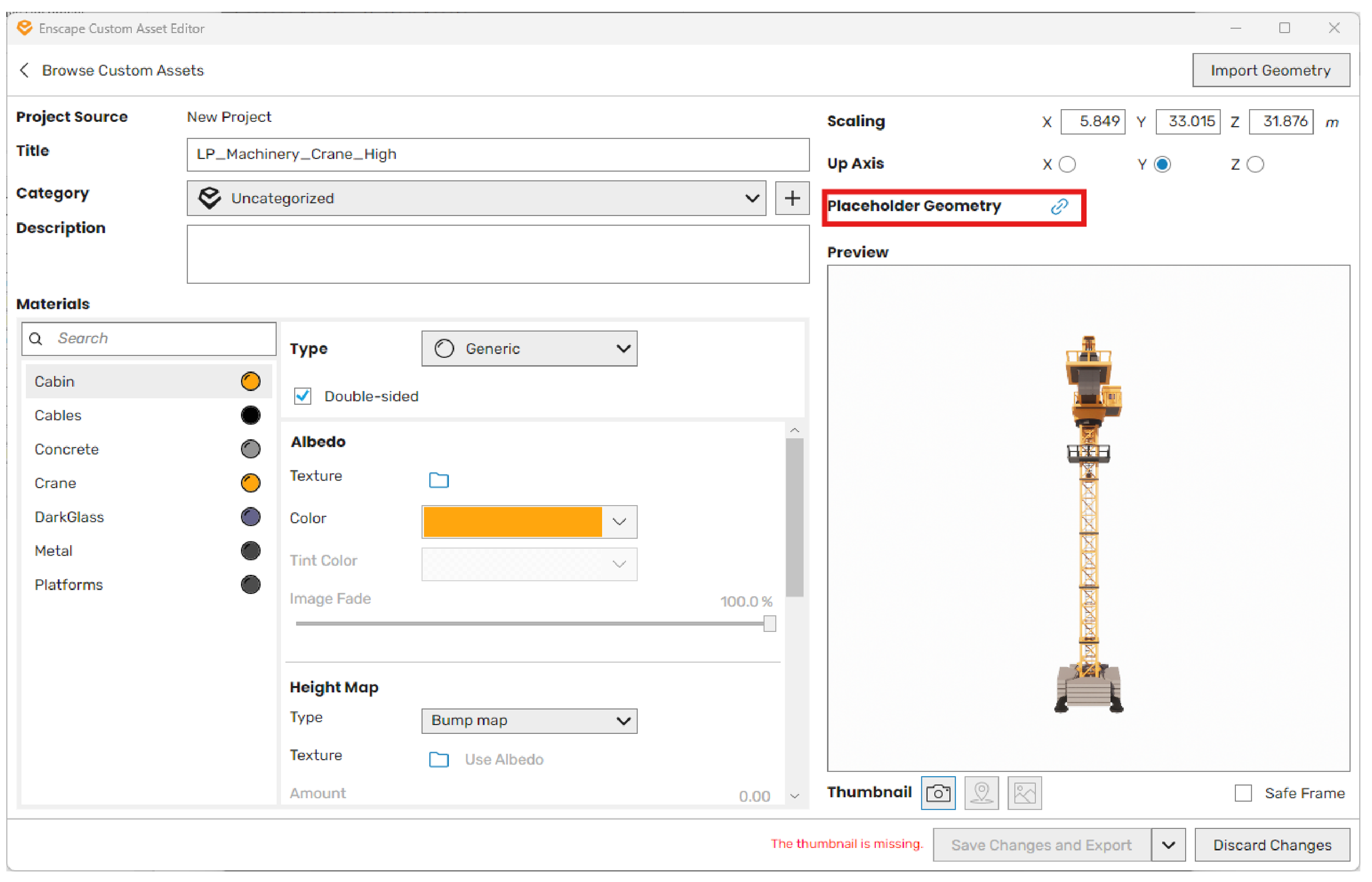The height and width of the screenshot is (882, 1372).
Task: Go back with Browse Custom Assets arrow
Action: click(25, 70)
